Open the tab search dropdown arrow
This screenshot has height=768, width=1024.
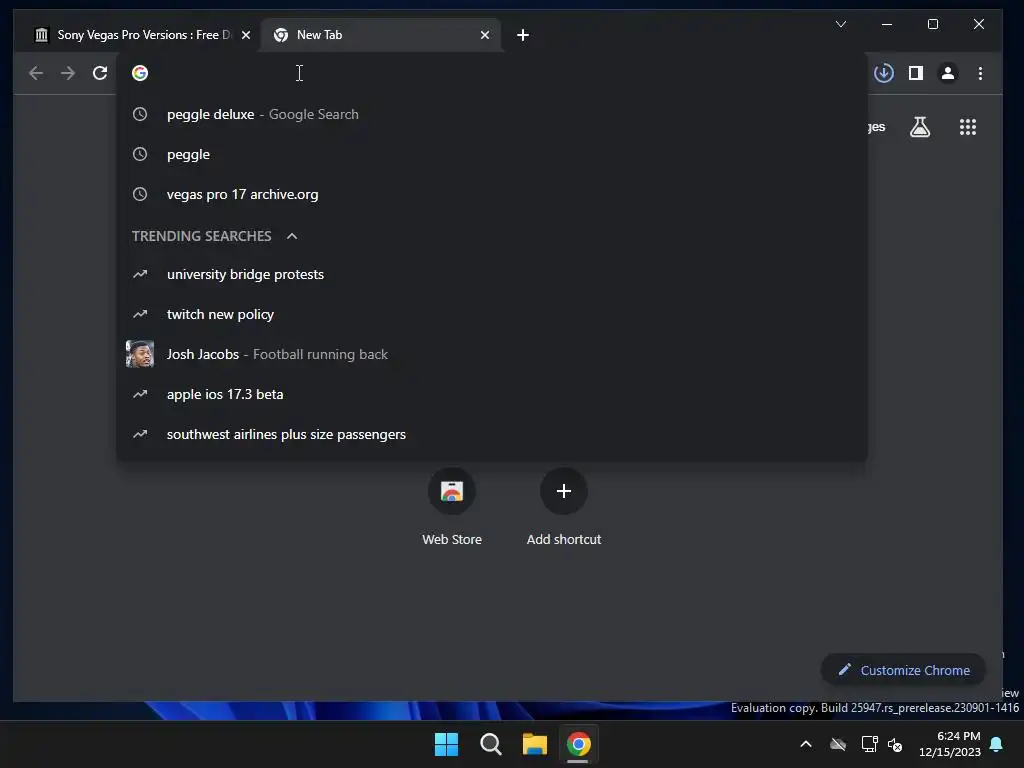(x=841, y=24)
